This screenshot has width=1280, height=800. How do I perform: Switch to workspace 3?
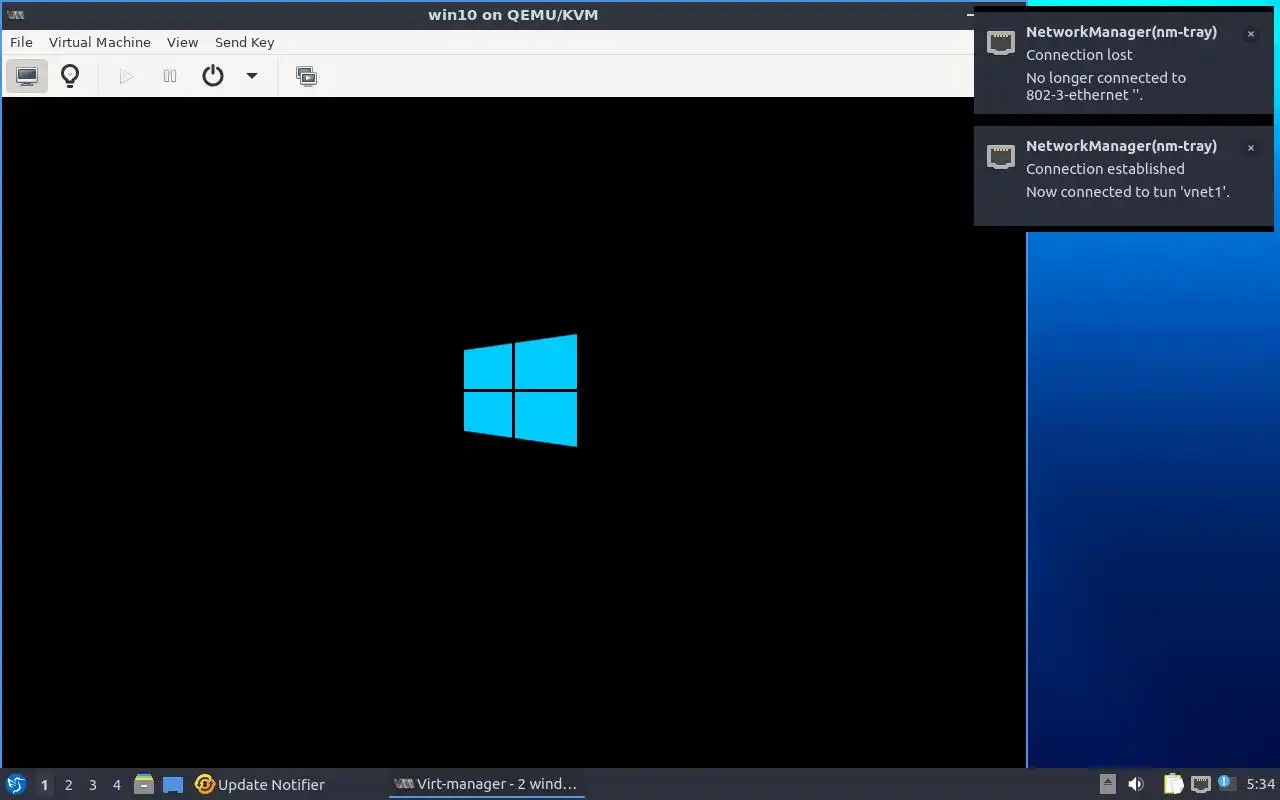coord(92,785)
